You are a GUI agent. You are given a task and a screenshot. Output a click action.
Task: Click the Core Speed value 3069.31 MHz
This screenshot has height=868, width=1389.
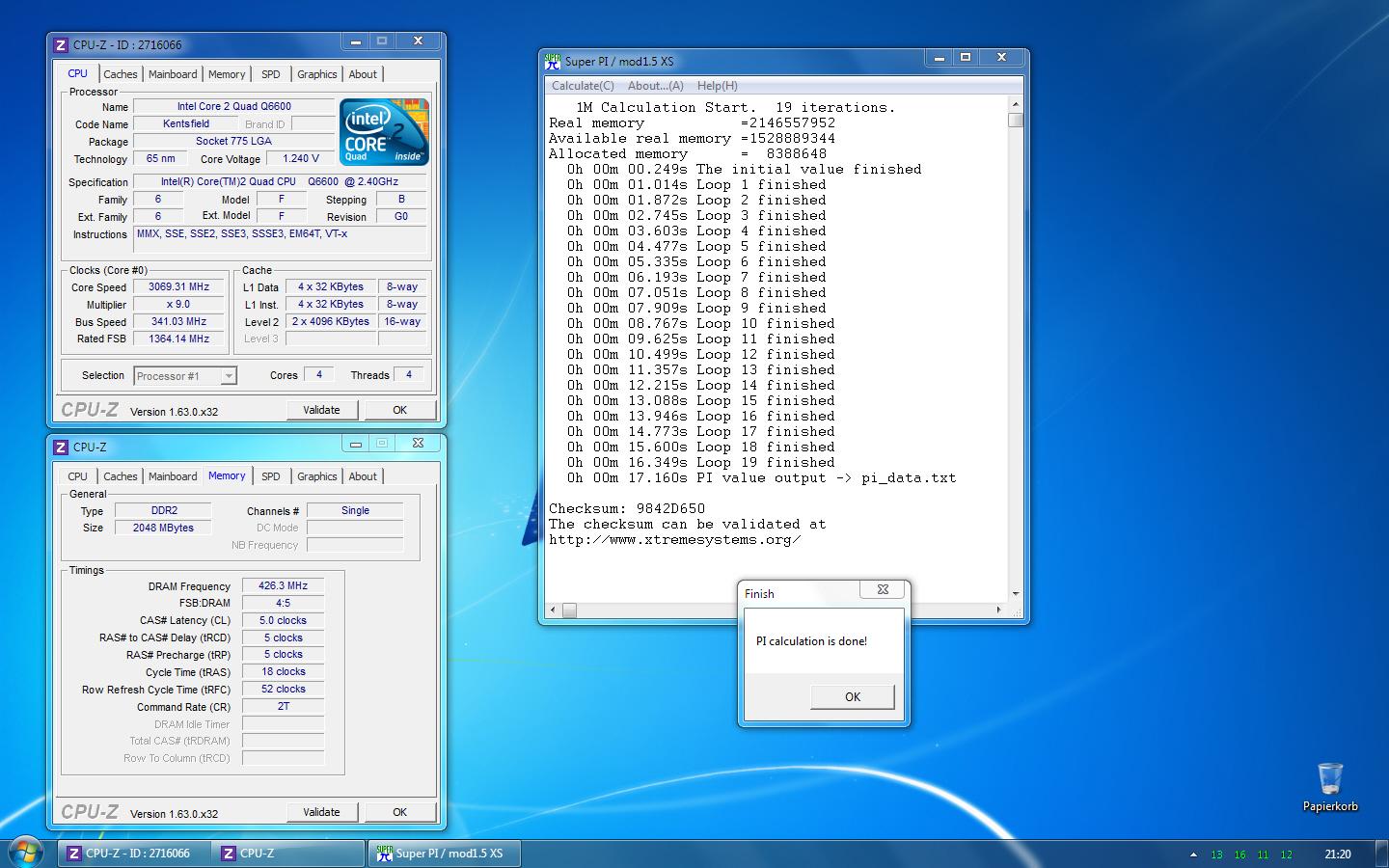tap(178, 287)
